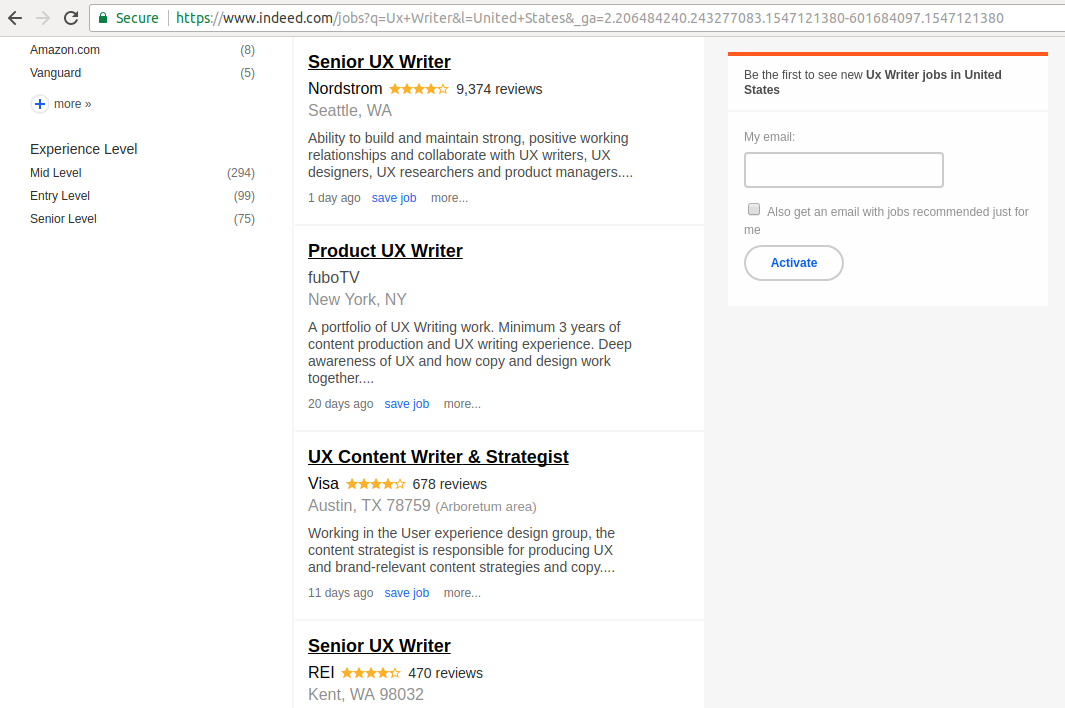Click the fuboTV company name

[x=333, y=277]
